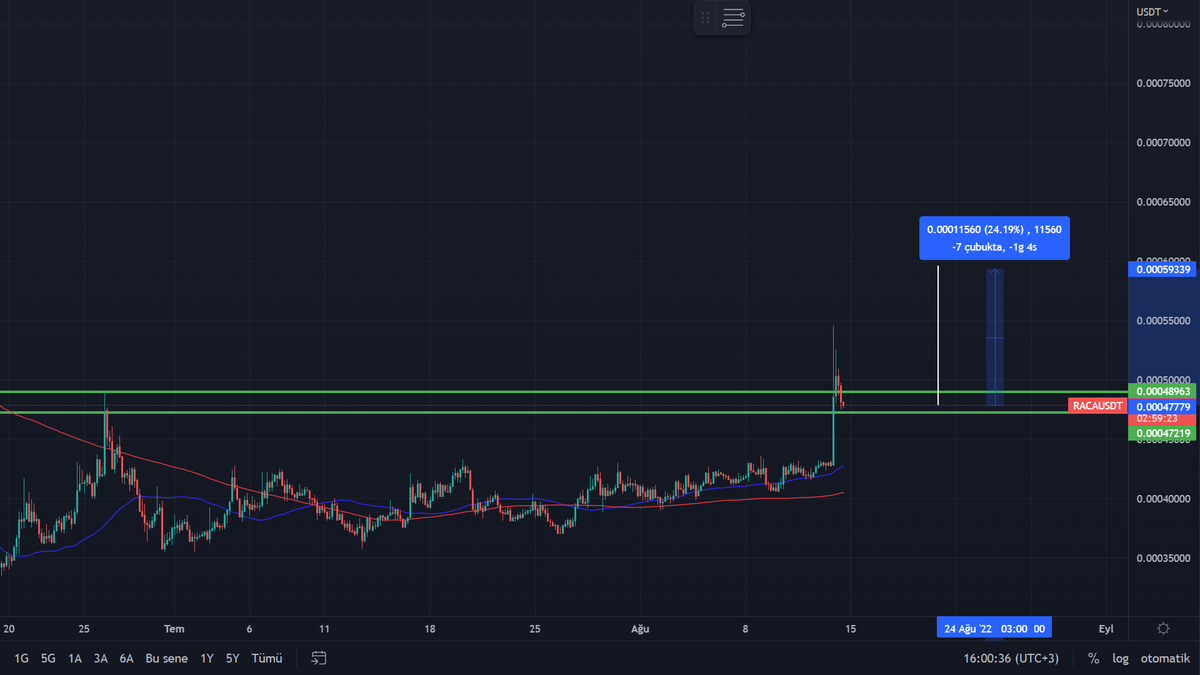This screenshot has height=675, width=1200.
Task: Toggle otomatik auto scale
Action: (1164, 658)
